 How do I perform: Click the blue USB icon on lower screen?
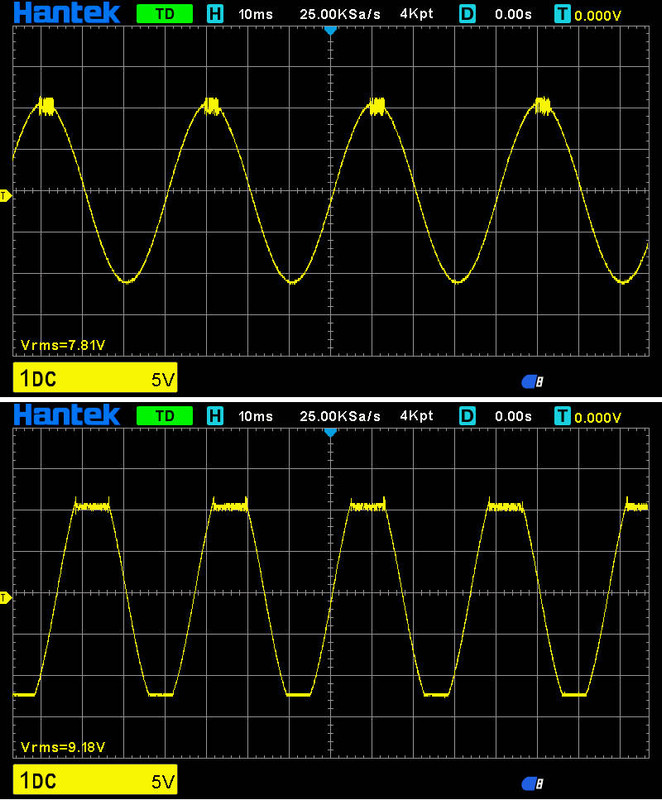532,783
